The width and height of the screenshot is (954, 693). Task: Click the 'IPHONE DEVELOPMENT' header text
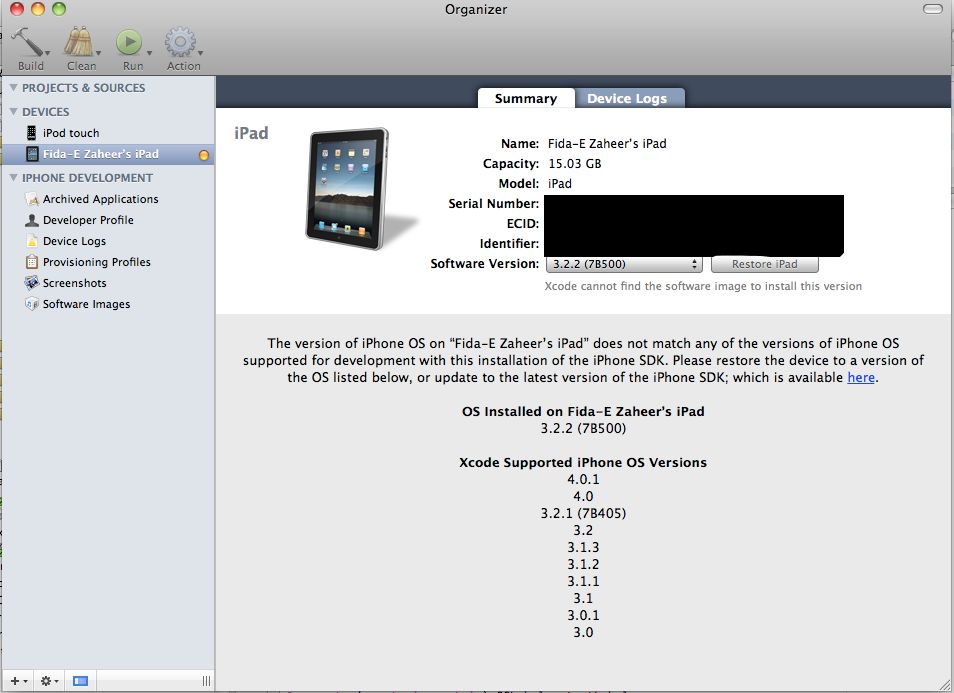87,178
